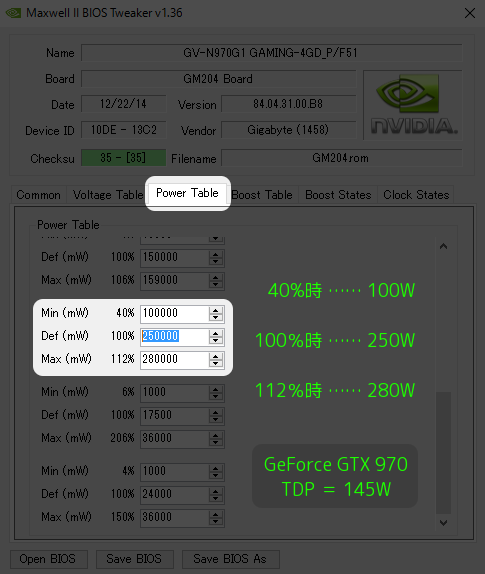The height and width of the screenshot is (574, 485).
Task: Click the Open BIOS button
Action: pyautogui.click(x=49, y=559)
